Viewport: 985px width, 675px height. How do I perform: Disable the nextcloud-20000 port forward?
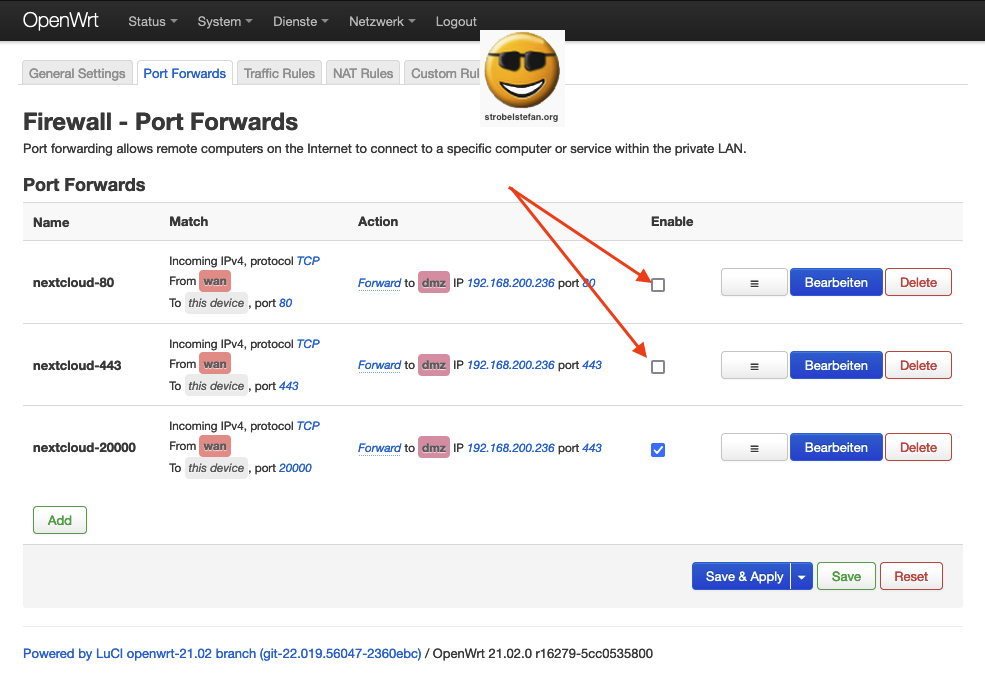coord(657,450)
